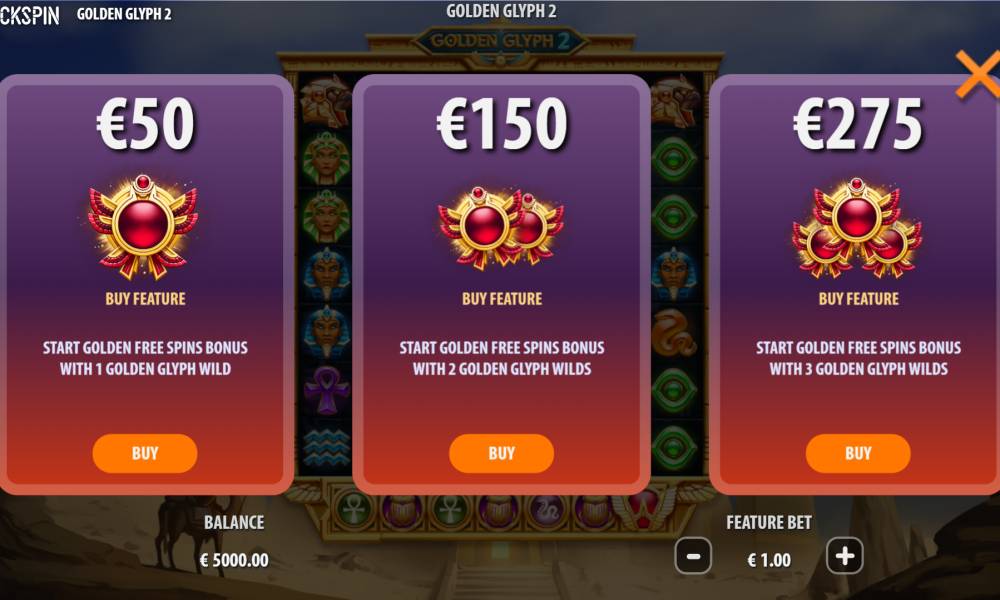Click the '1 Golden Glyph Wild' description text
This screenshot has height=600, width=1000.
click(163, 369)
